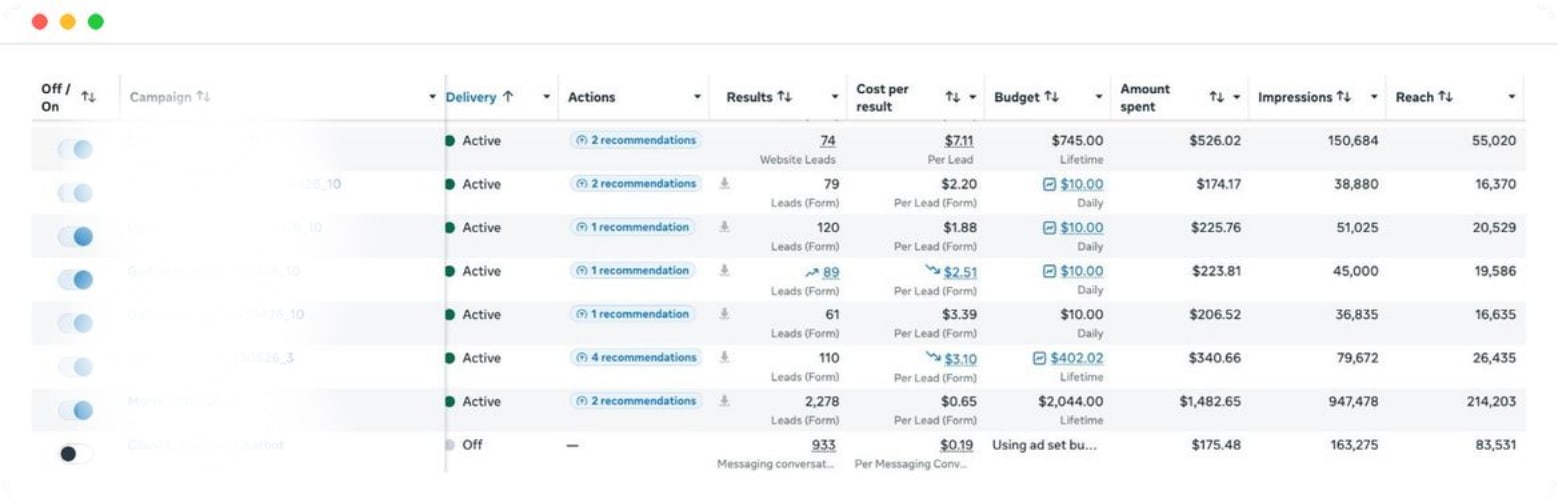Open 2 recommendations in the 2,278 leads row

coord(636,401)
